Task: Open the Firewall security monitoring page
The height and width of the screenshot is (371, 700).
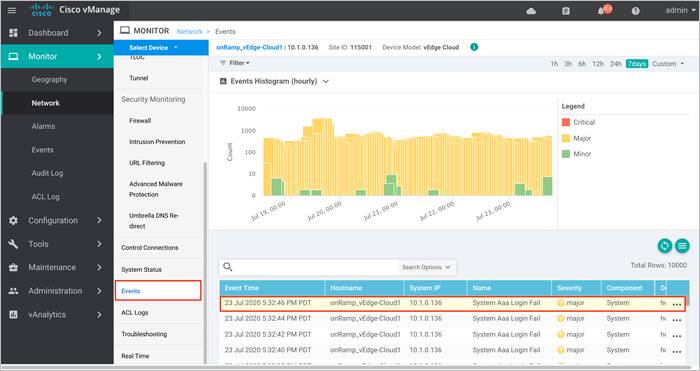Action: tap(140, 121)
